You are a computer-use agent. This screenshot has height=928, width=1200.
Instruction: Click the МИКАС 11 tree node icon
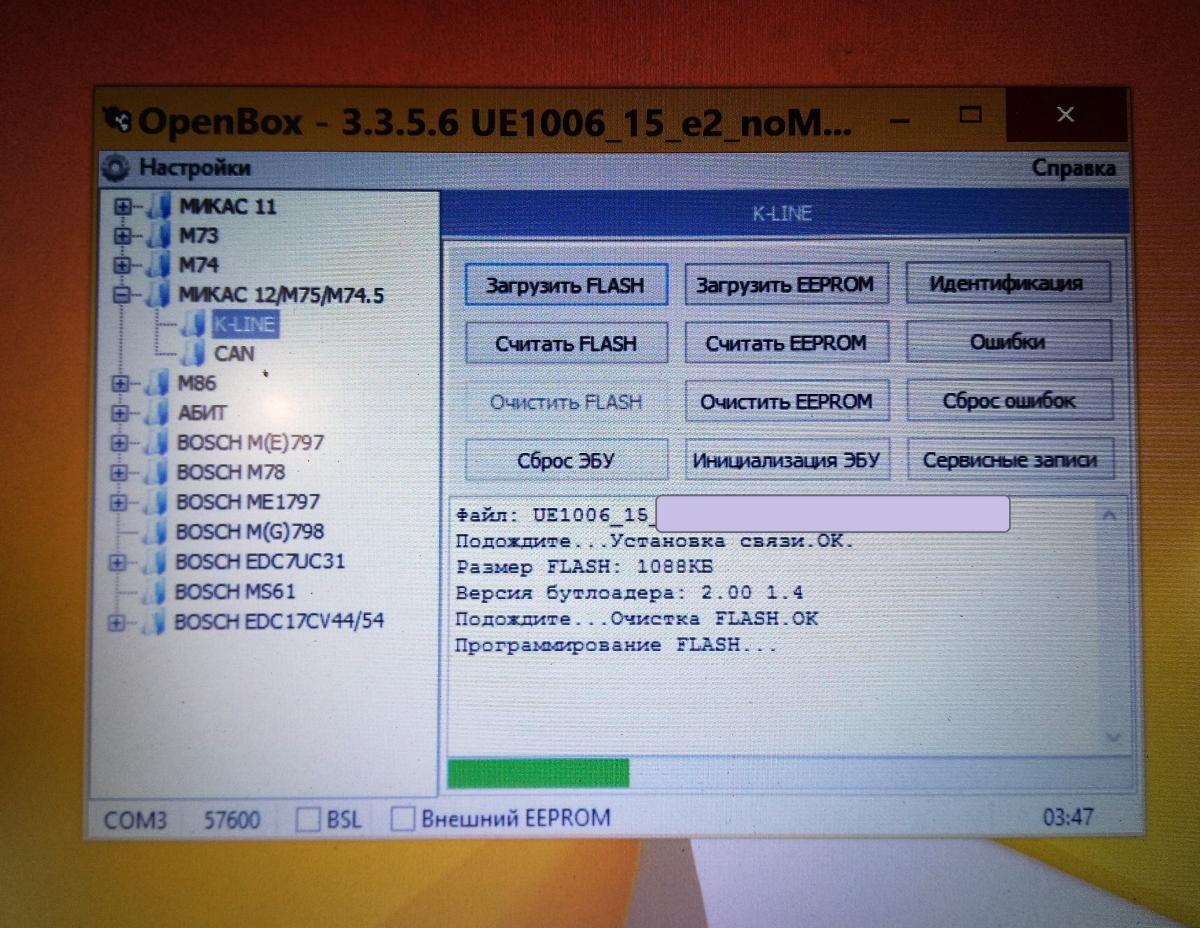point(158,208)
